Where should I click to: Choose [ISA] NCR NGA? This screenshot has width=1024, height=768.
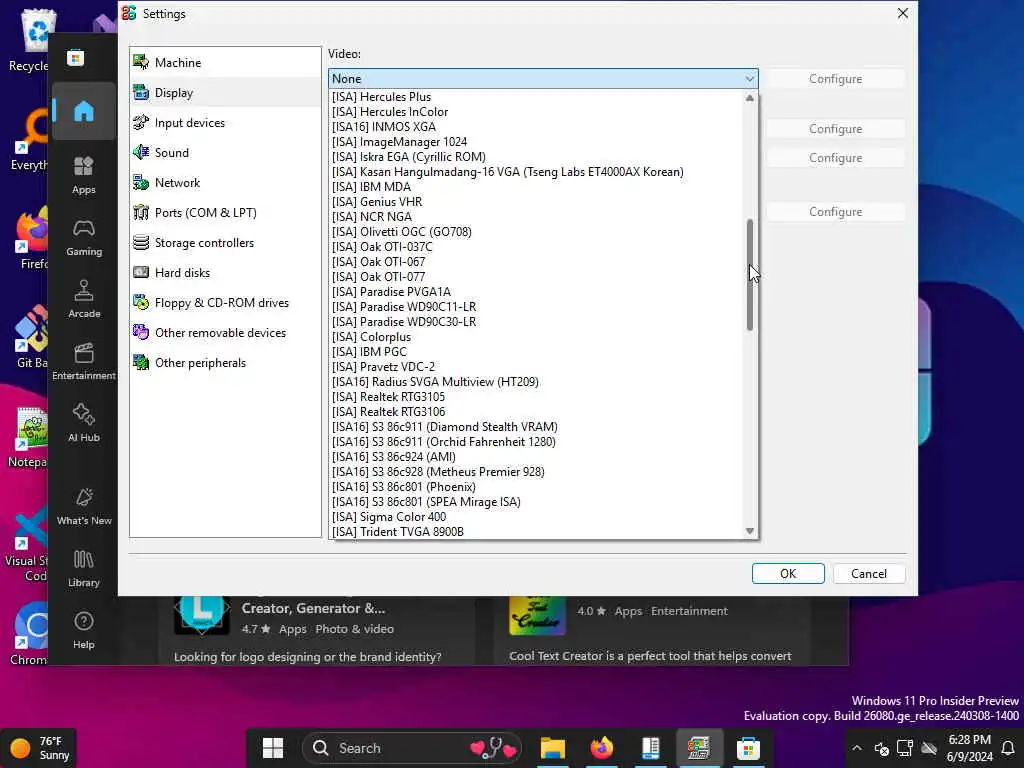pyautogui.click(x=536, y=217)
